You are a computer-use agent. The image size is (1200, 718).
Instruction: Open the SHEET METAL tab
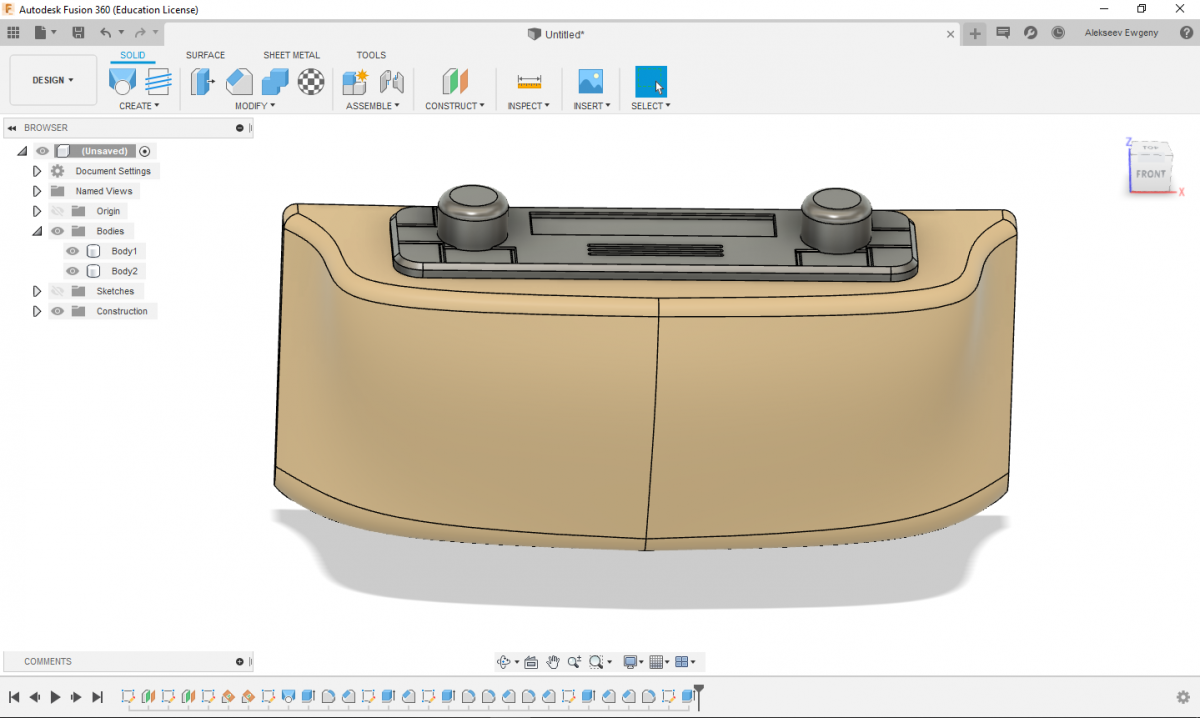click(x=291, y=55)
